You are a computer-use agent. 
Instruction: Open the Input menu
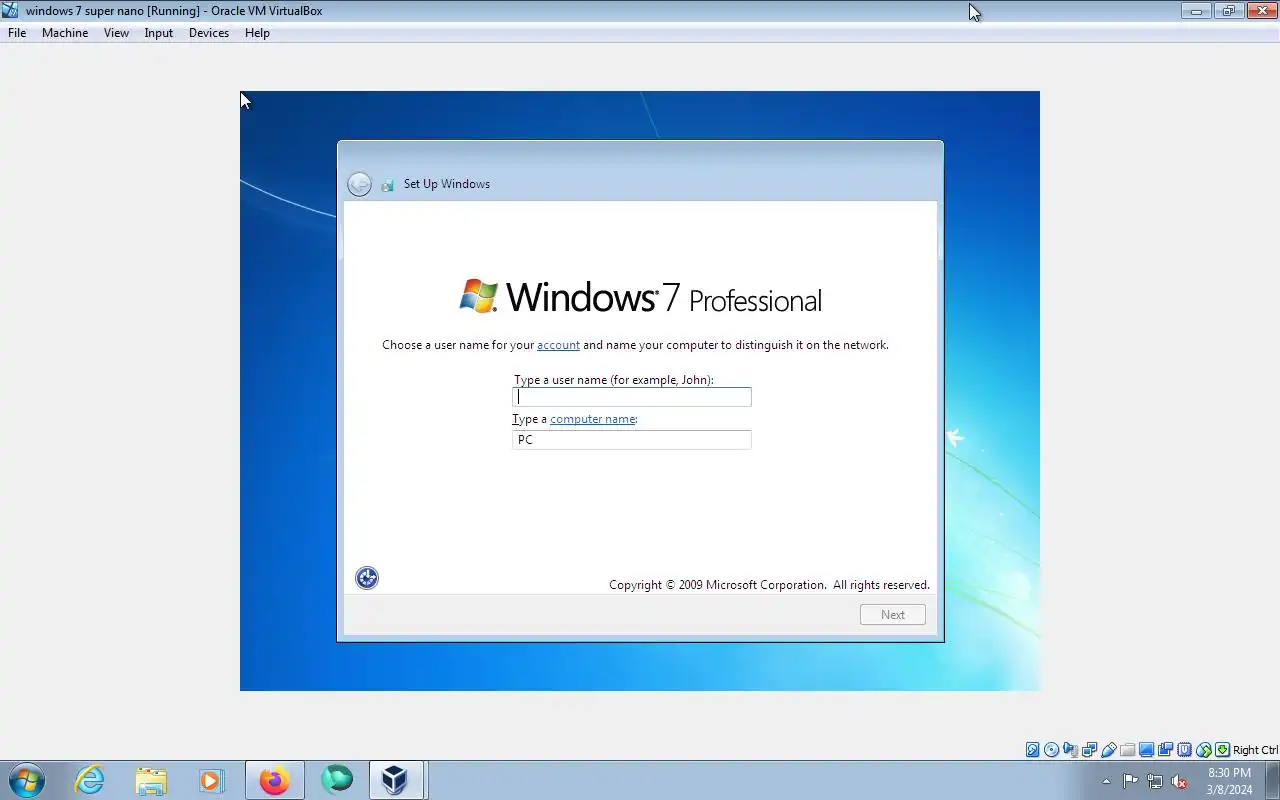pos(158,33)
